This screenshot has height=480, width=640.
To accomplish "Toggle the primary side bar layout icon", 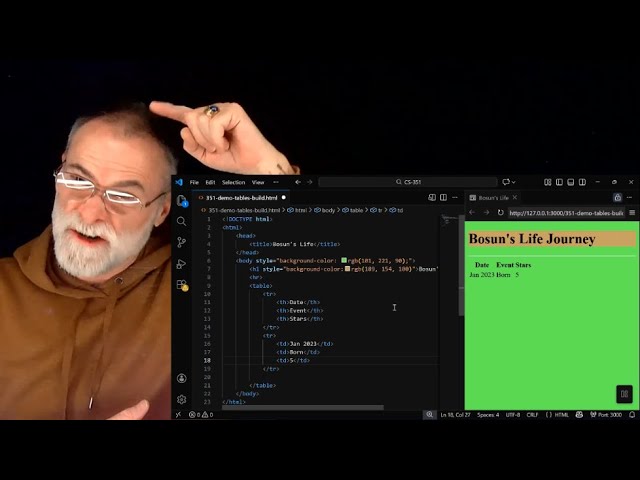I will (x=559, y=182).
